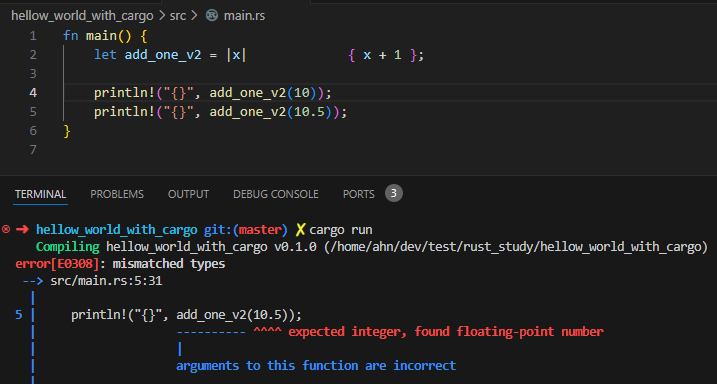Click 'Compiling' text in terminal output
Image resolution: width=717 pixels, height=384 pixels.
68,247
